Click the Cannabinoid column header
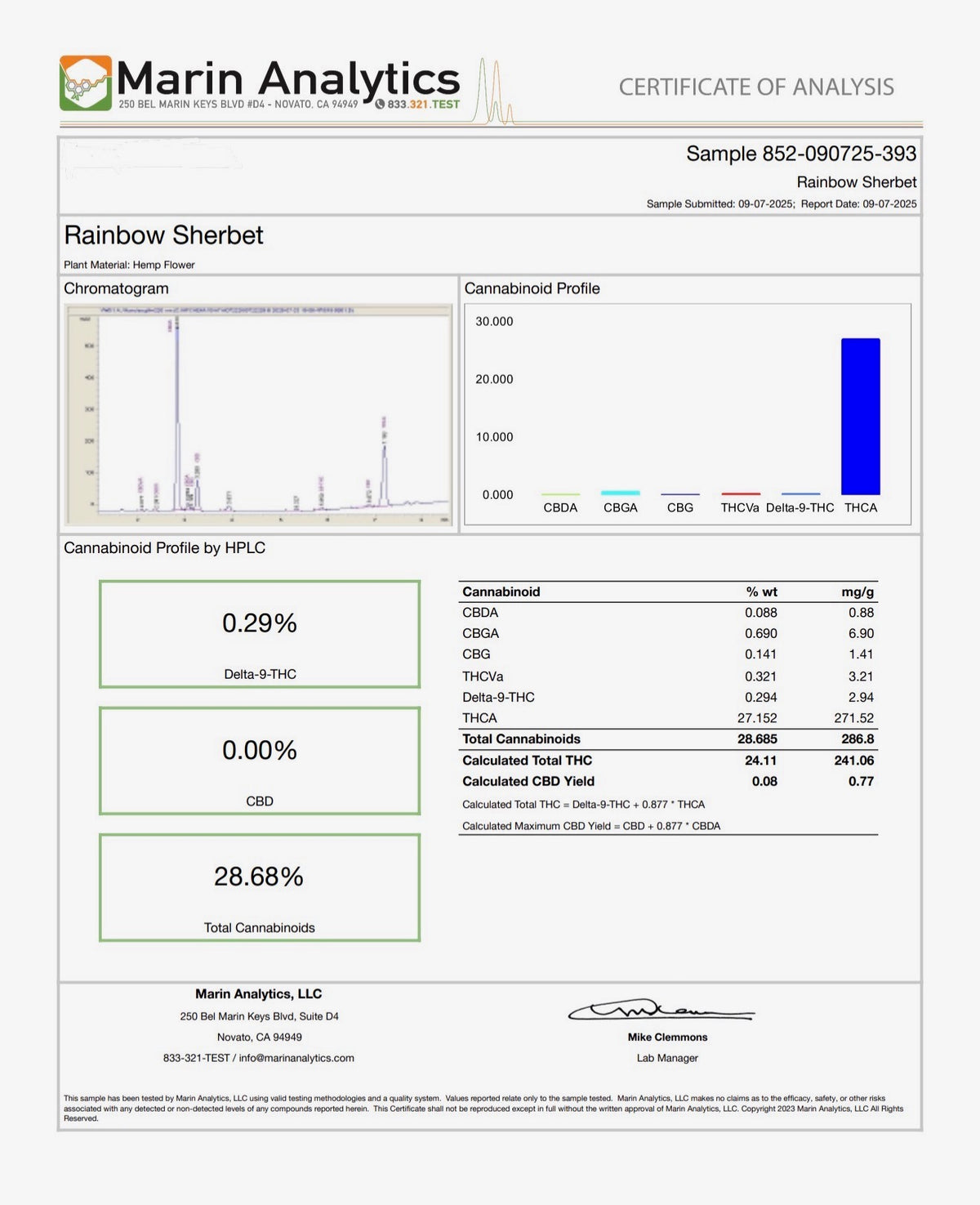This screenshot has height=1205, width=980. coord(501,592)
